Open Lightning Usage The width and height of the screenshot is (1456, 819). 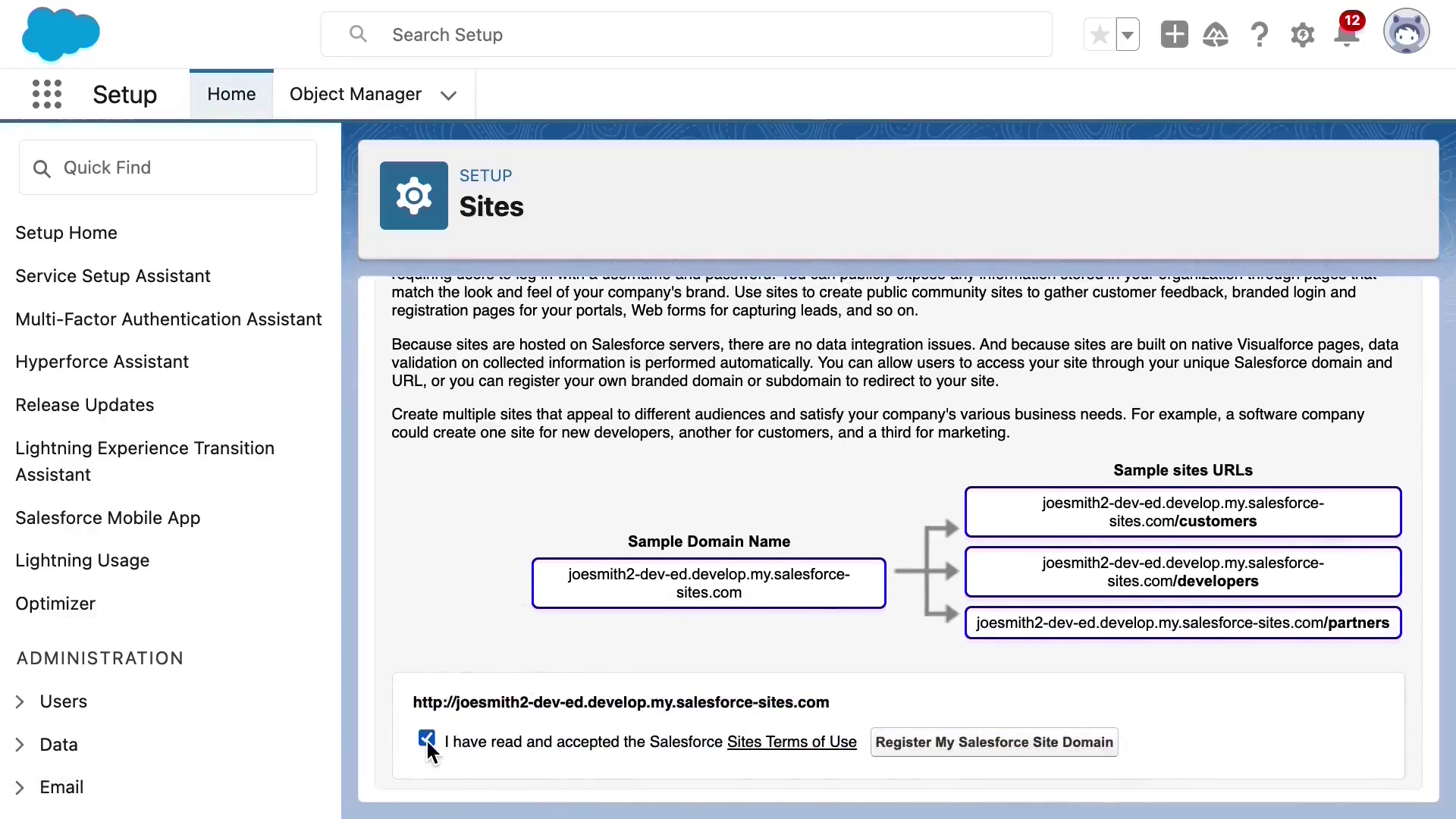(x=82, y=560)
